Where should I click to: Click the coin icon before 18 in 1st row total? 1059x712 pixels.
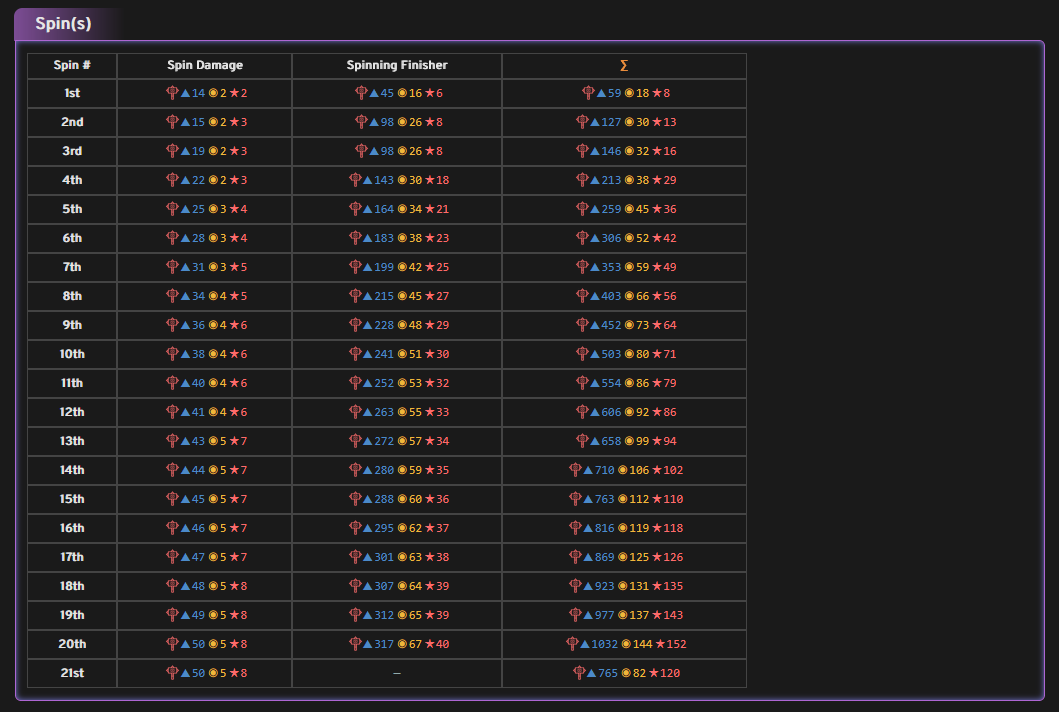coord(629,93)
